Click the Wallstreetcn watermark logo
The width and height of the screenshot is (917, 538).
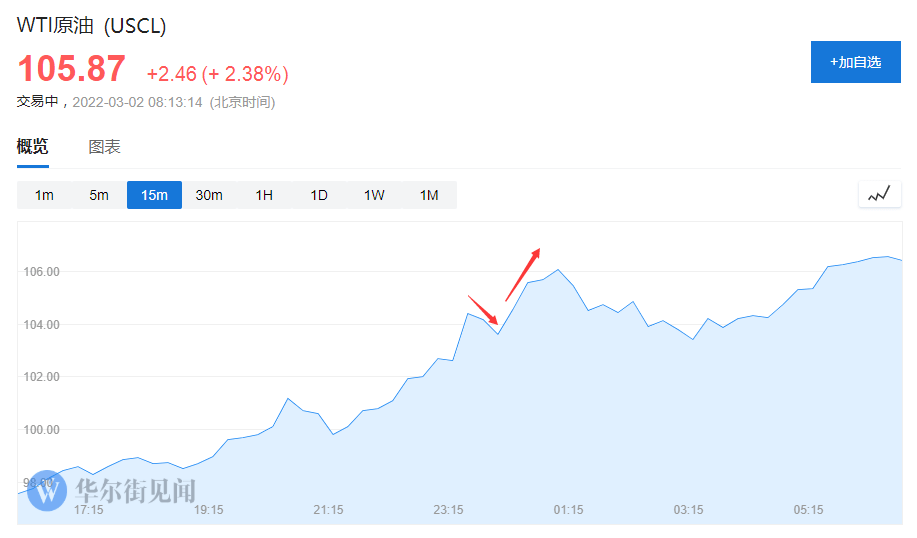[112, 490]
